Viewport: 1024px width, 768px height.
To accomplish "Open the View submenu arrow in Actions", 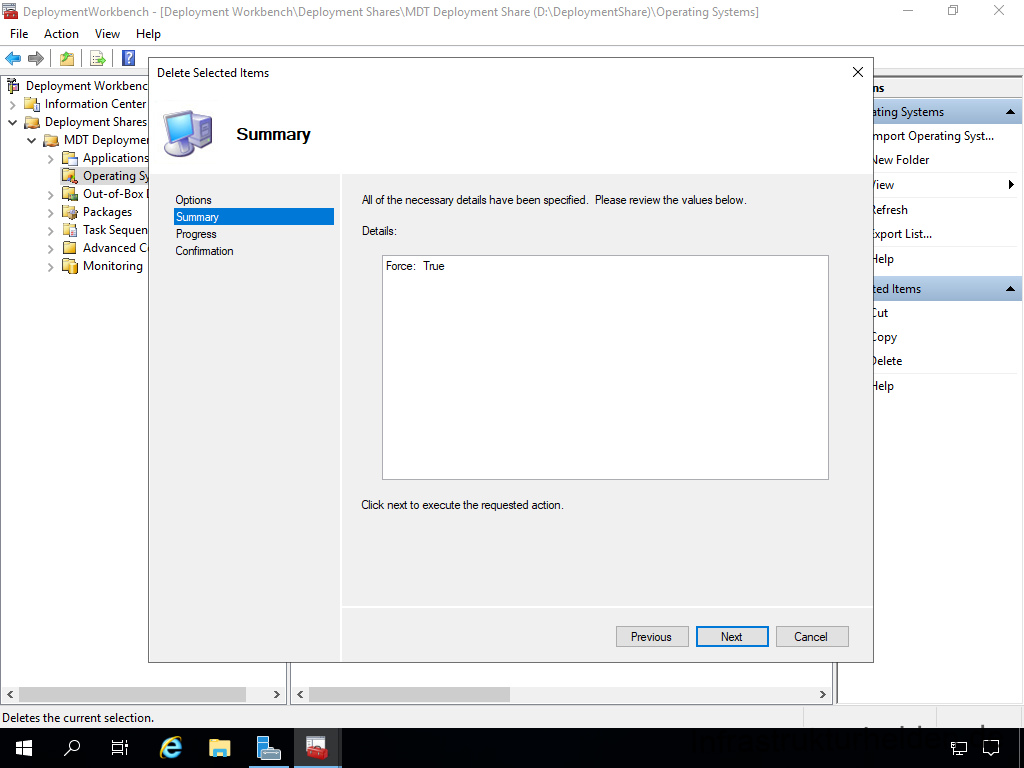I will click(x=1011, y=185).
